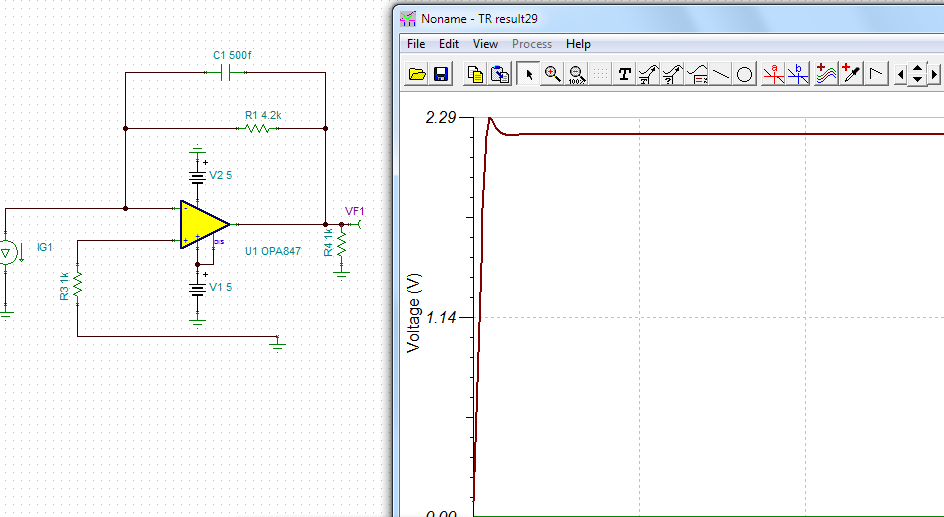Image resolution: width=944 pixels, height=517 pixels.
Task: Toggle the dotted grid display button
Action: tap(599, 74)
